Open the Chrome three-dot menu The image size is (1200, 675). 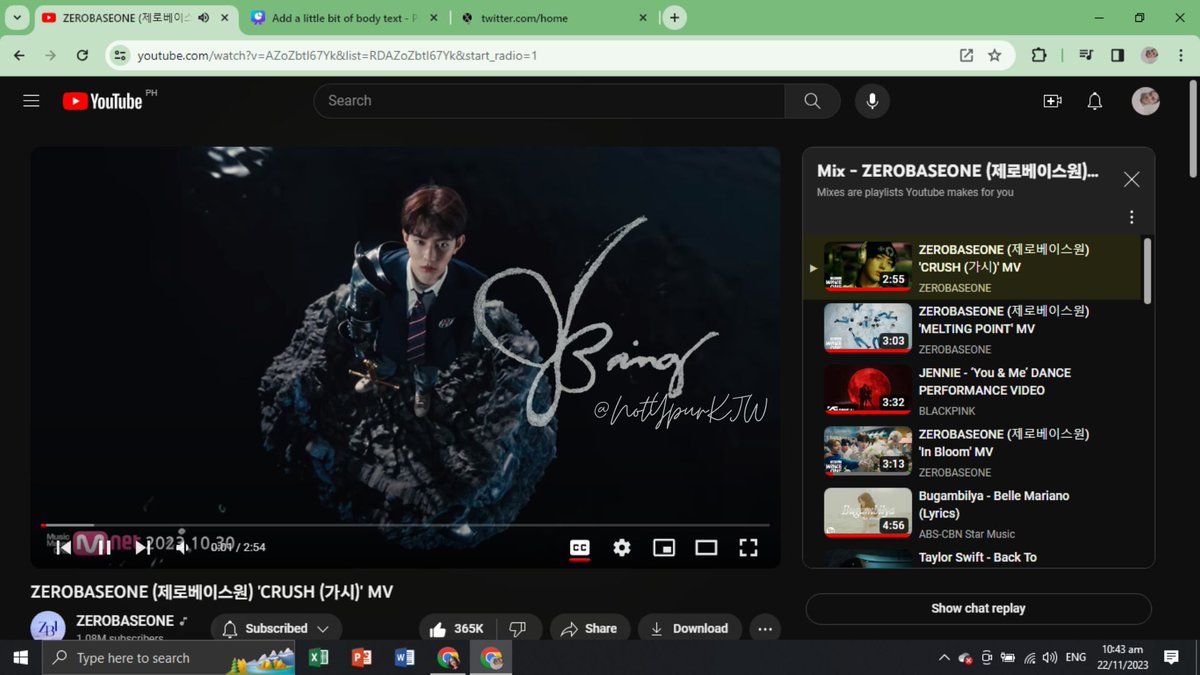1180,56
